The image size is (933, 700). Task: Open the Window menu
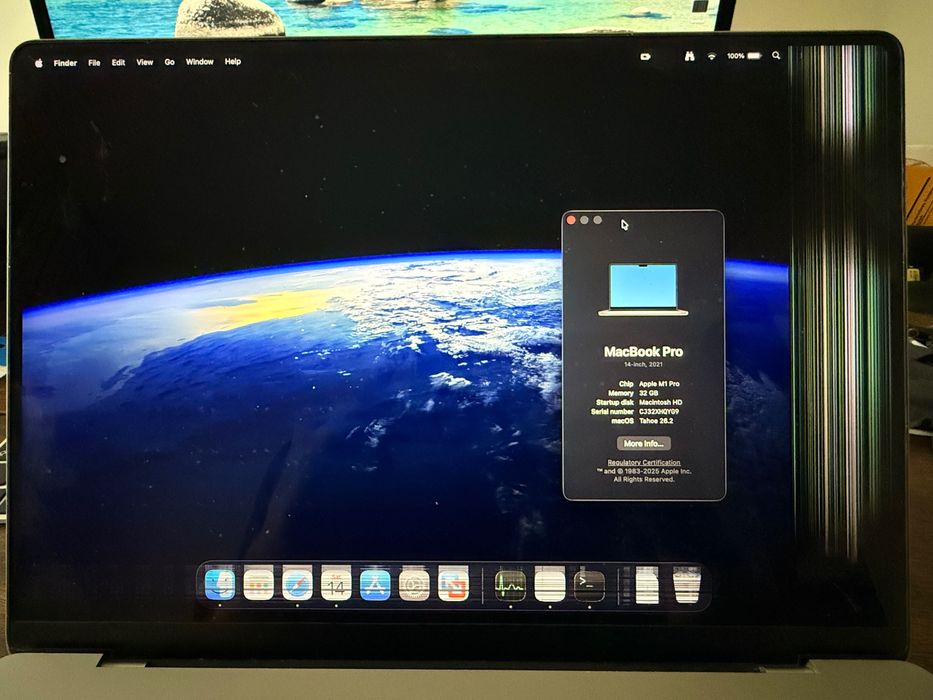pos(199,61)
